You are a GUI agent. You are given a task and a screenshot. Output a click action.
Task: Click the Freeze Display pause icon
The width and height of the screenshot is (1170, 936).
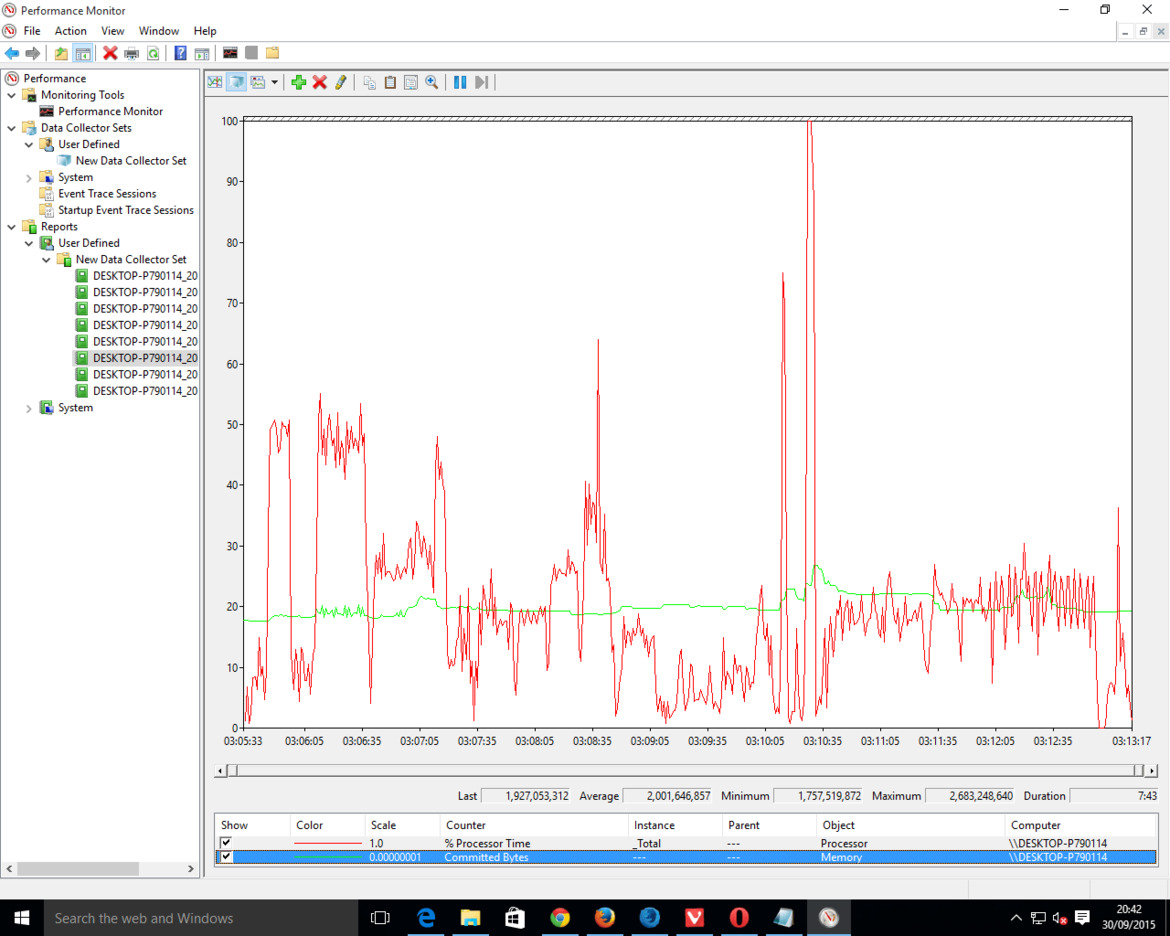tap(460, 82)
